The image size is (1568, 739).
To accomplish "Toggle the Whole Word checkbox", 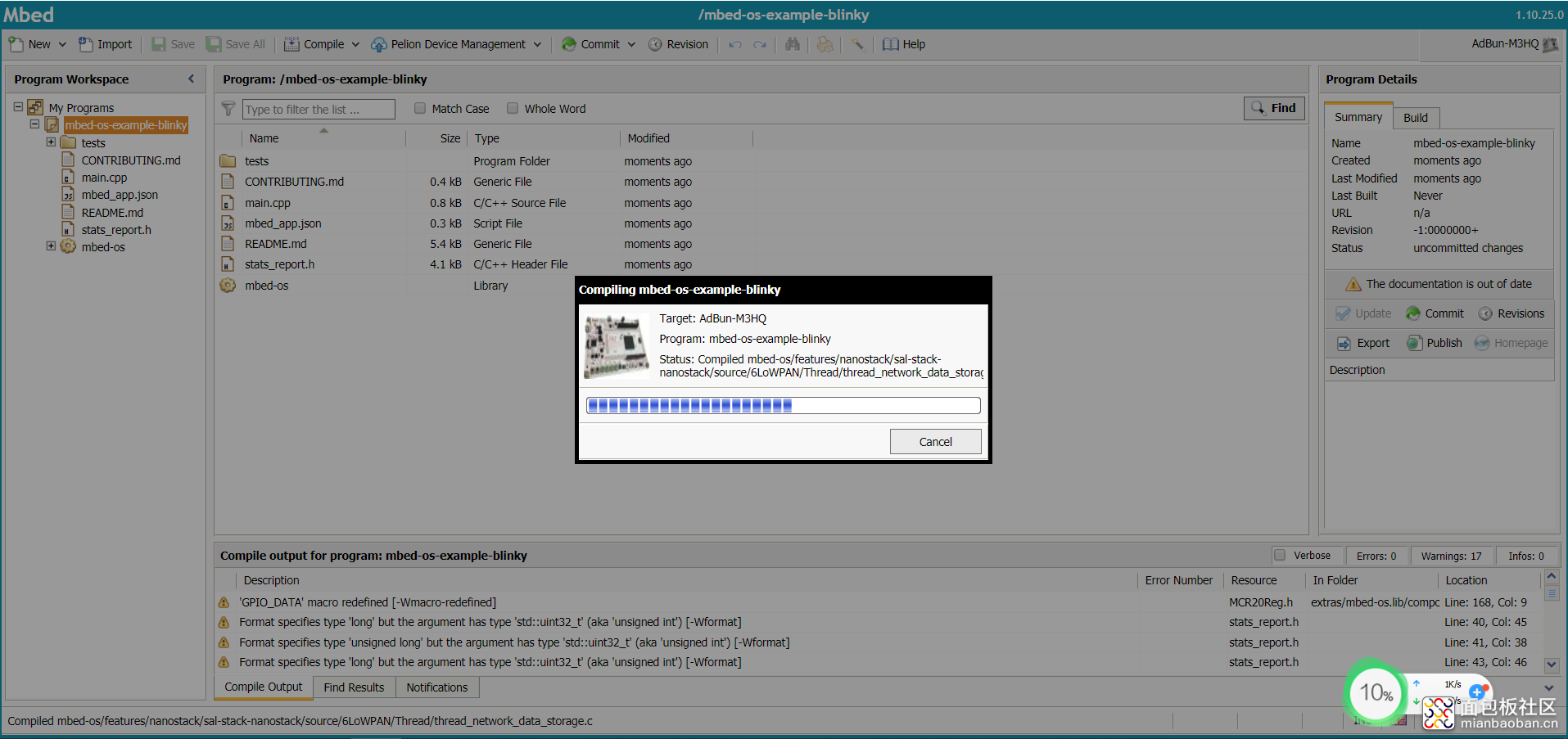I will [x=513, y=108].
